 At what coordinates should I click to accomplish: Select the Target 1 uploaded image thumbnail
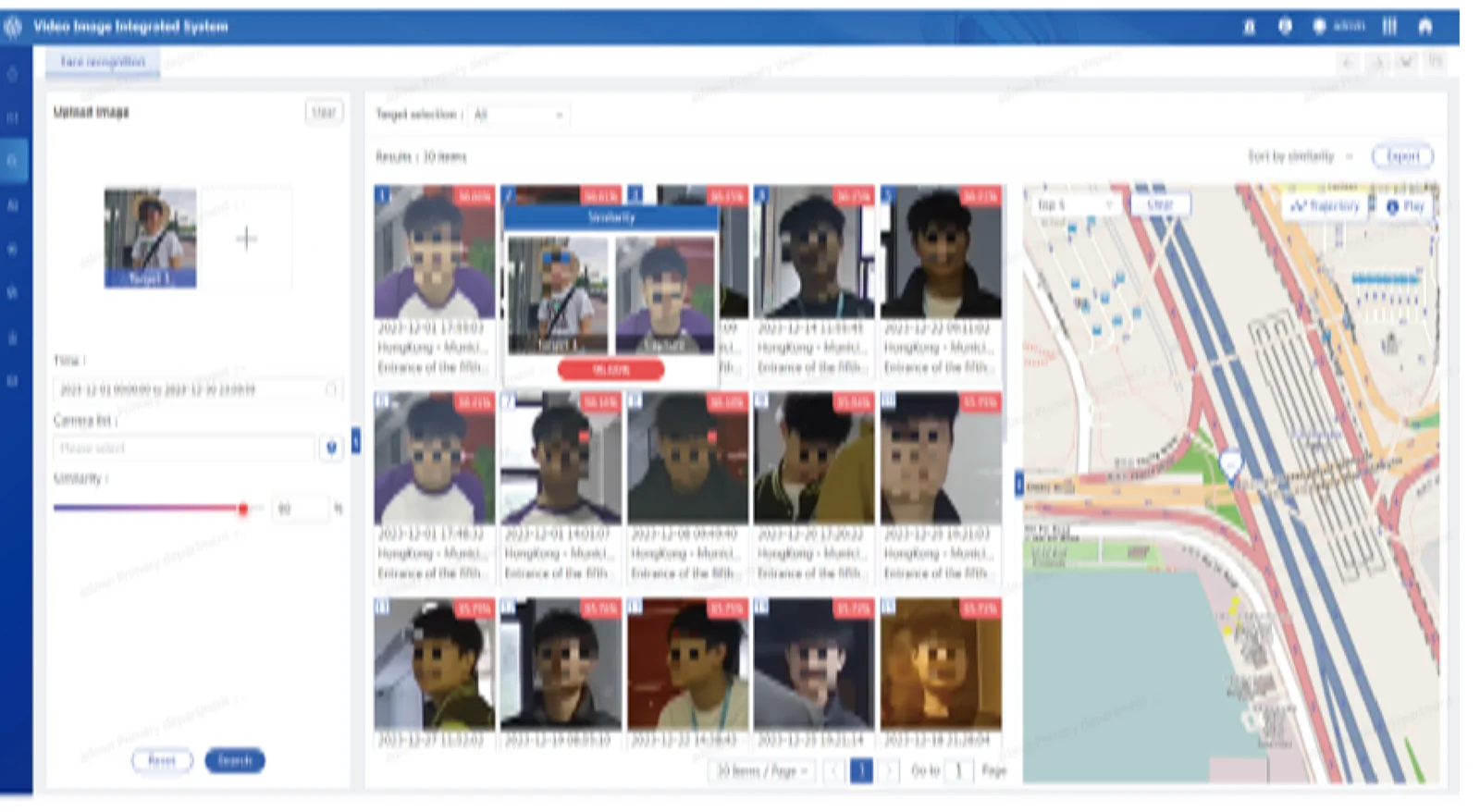[150, 238]
